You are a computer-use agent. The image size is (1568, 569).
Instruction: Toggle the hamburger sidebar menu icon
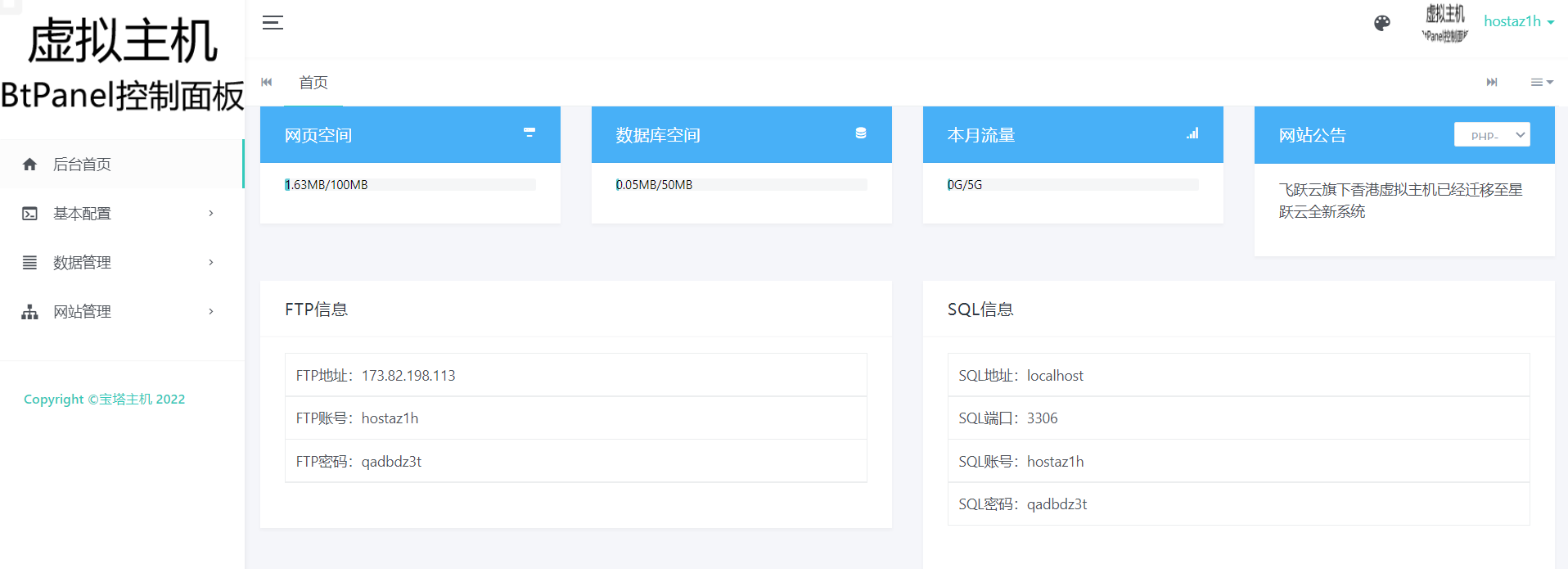[x=273, y=22]
